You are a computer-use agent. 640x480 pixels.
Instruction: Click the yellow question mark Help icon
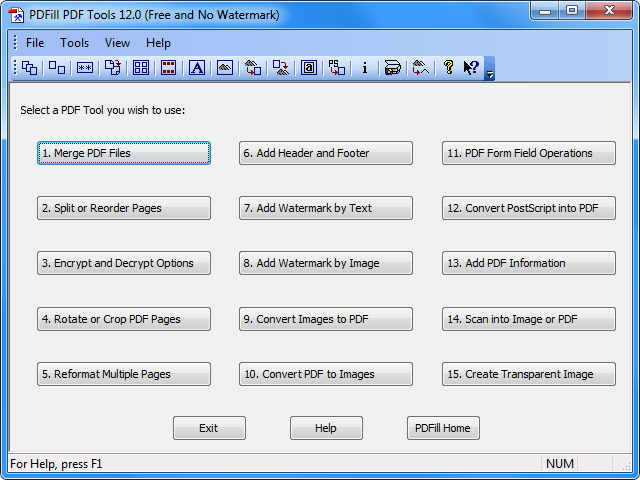point(449,68)
